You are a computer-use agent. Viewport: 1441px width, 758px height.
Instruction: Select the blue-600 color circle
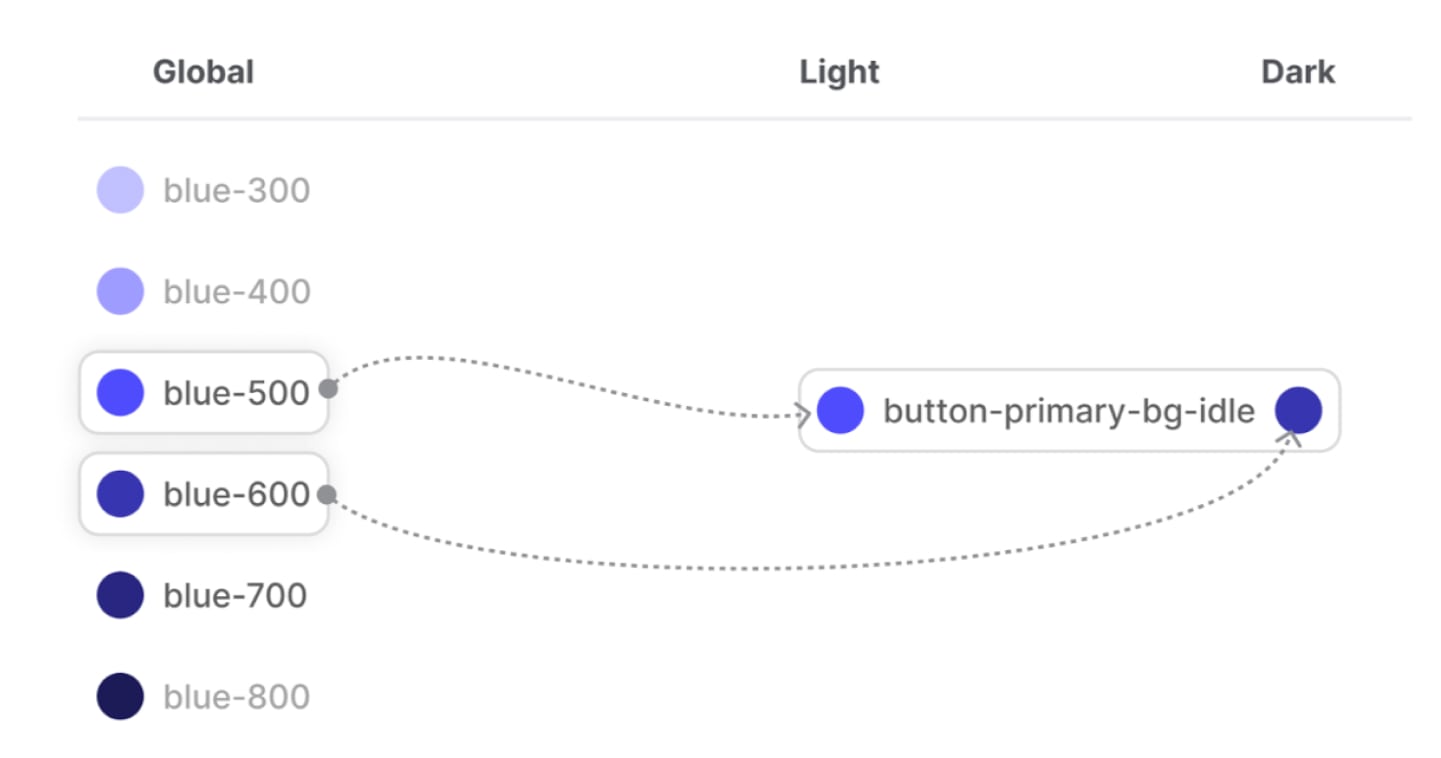coord(120,494)
